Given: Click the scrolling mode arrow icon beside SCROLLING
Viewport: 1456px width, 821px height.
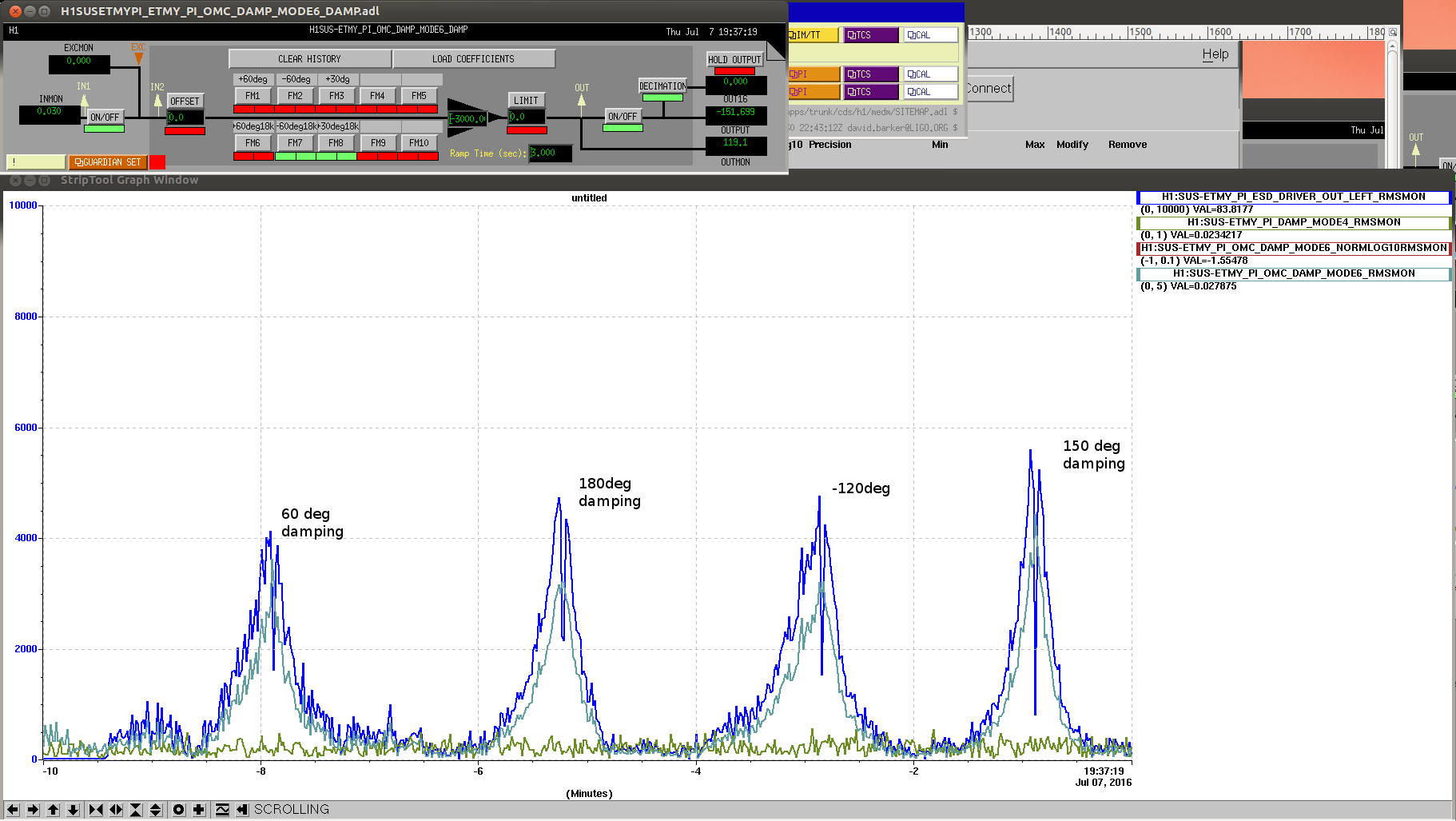Looking at the screenshot, I should [242, 810].
